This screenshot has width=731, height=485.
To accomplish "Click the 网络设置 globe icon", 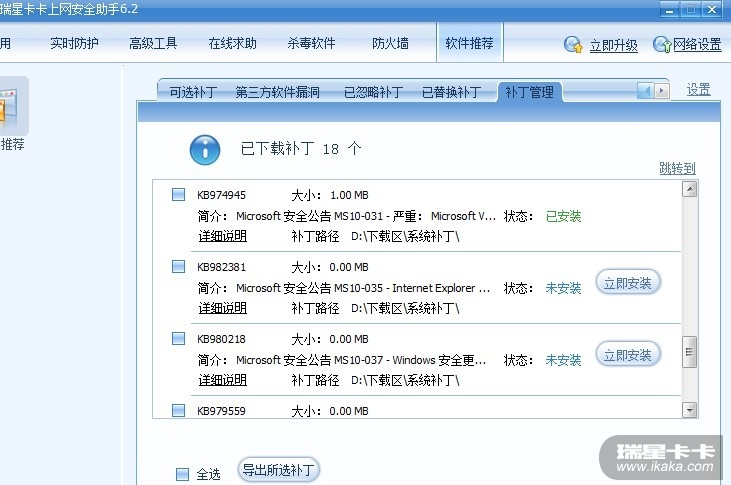I will click(x=662, y=45).
